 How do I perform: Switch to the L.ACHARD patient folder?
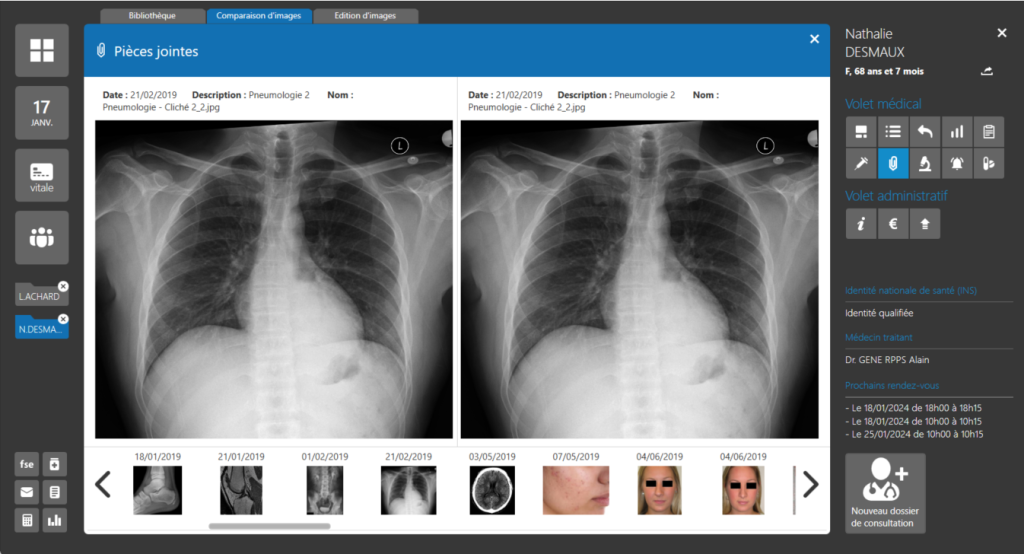pos(40,296)
